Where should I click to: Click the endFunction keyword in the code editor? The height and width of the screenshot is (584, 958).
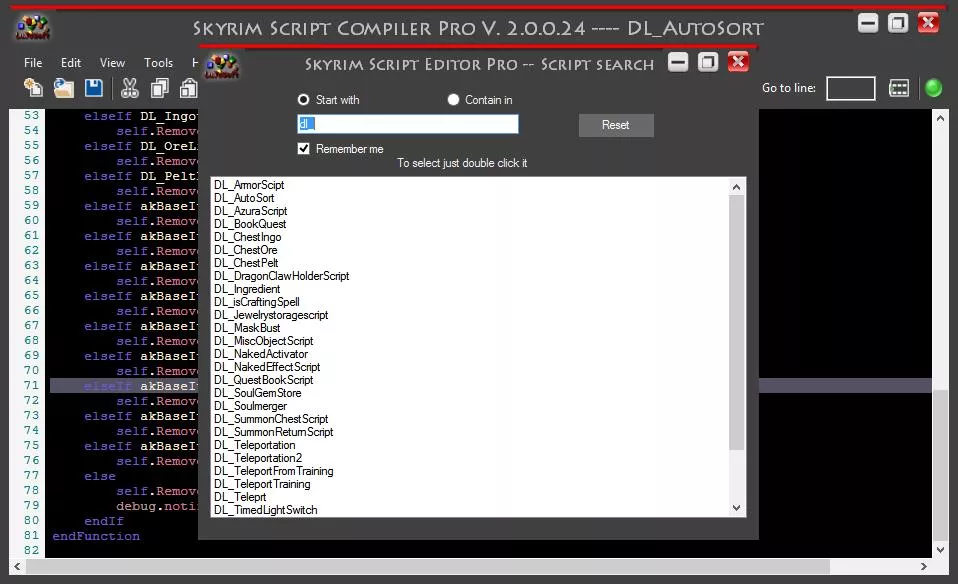96,536
